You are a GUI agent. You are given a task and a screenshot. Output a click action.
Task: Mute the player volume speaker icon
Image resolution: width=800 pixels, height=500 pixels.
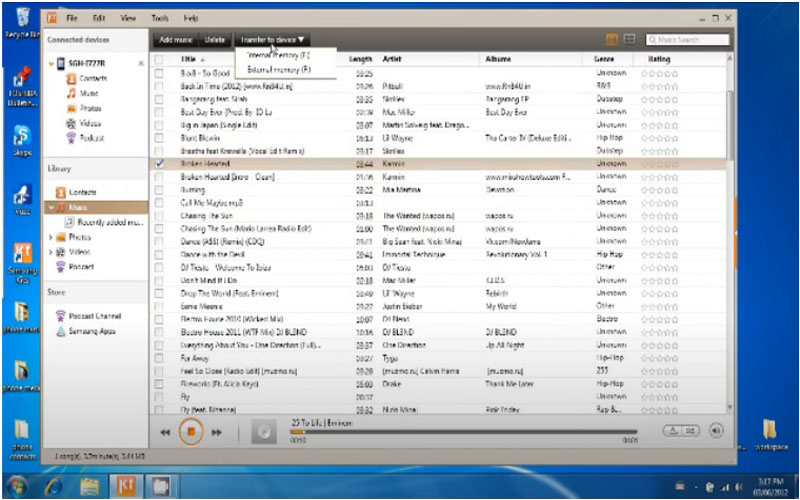(x=716, y=431)
